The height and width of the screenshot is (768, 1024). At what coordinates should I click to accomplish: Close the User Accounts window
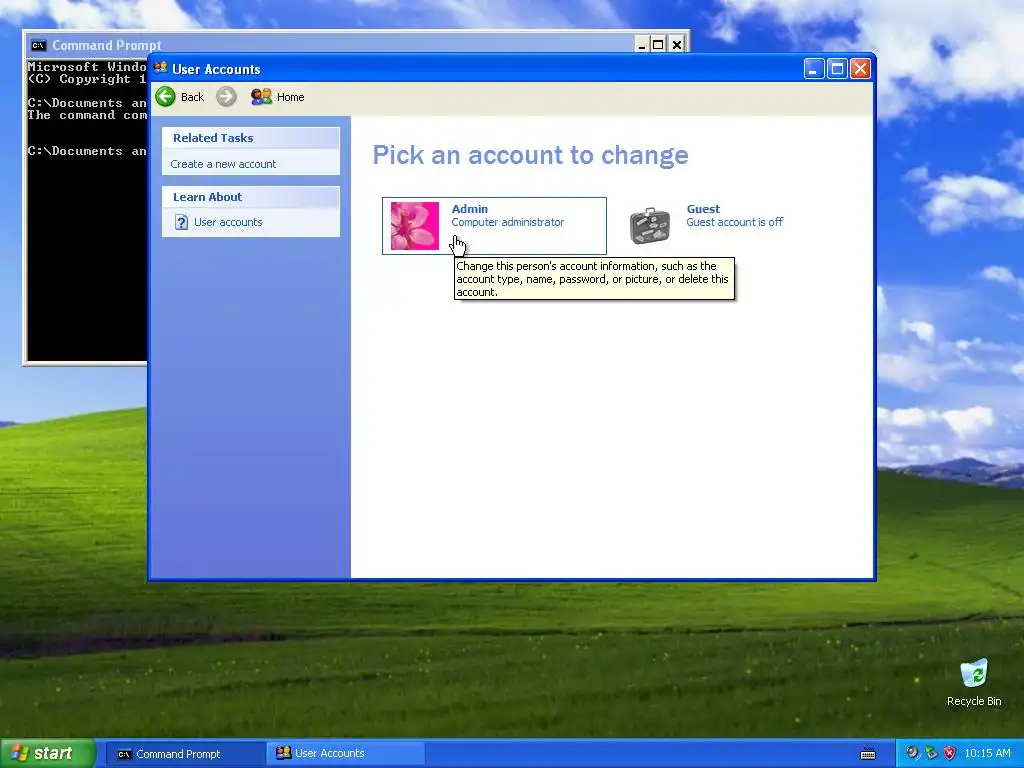[x=861, y=69]
